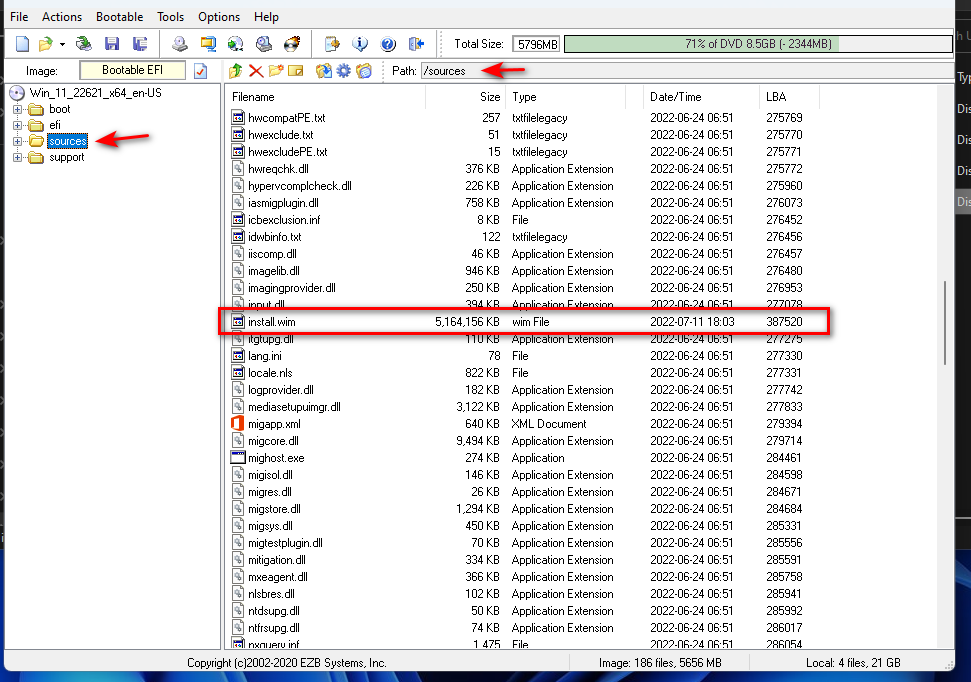Open image properties info icon
The width and height of the screenshot is (971, 682).
point(360,44)
